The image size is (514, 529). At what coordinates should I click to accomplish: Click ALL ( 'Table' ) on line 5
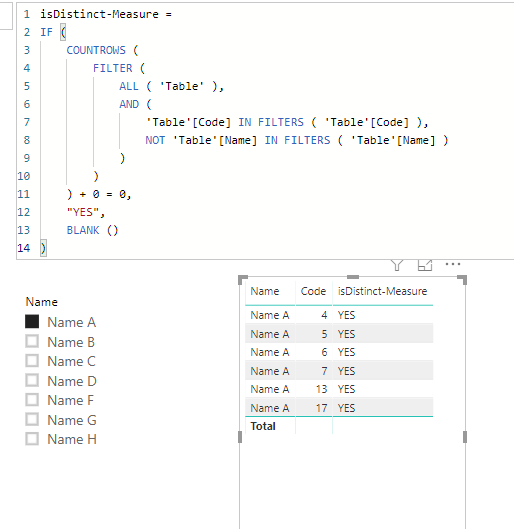point(168,86)
